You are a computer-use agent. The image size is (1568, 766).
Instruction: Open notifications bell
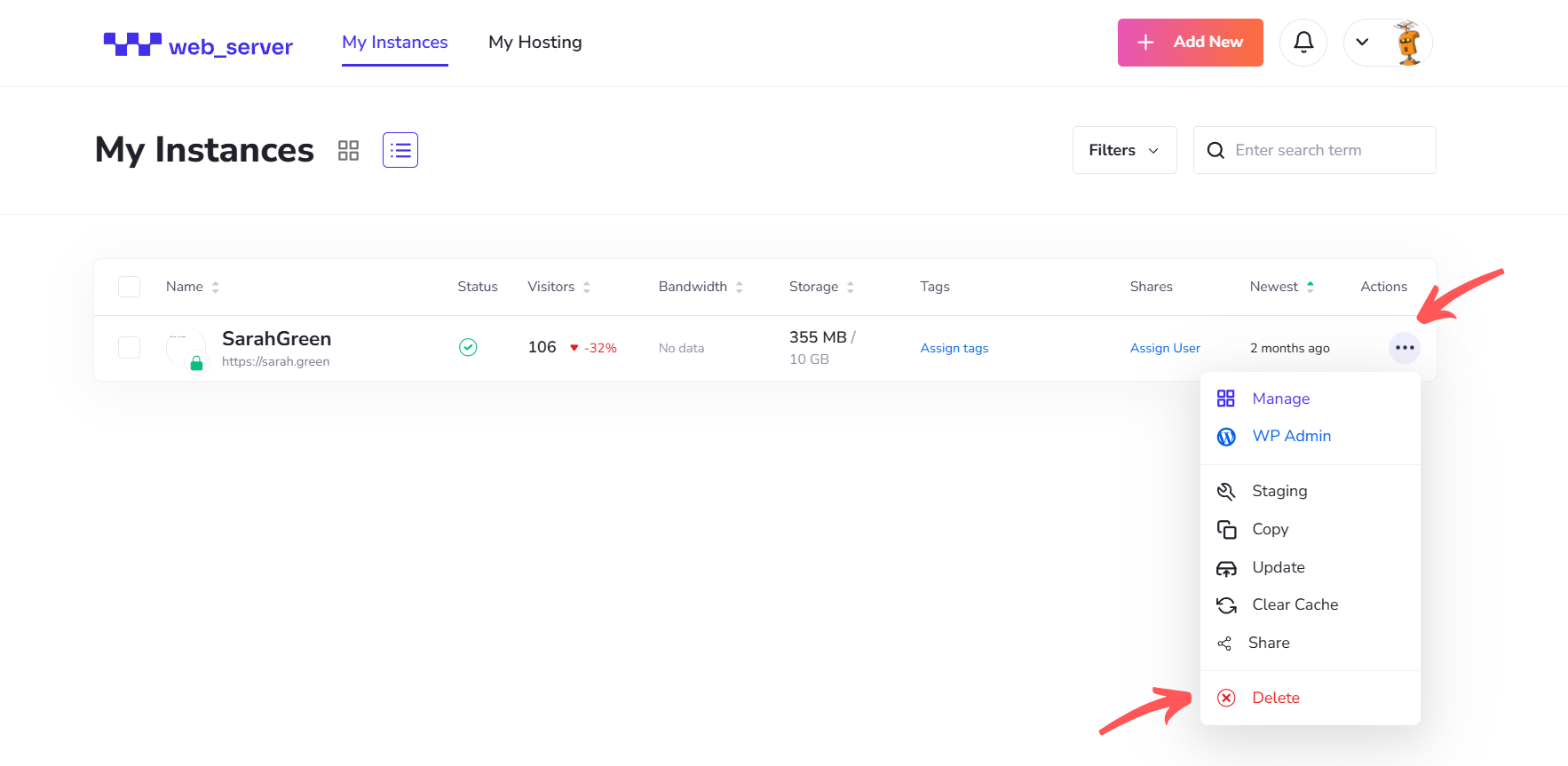click(1303, 42)
